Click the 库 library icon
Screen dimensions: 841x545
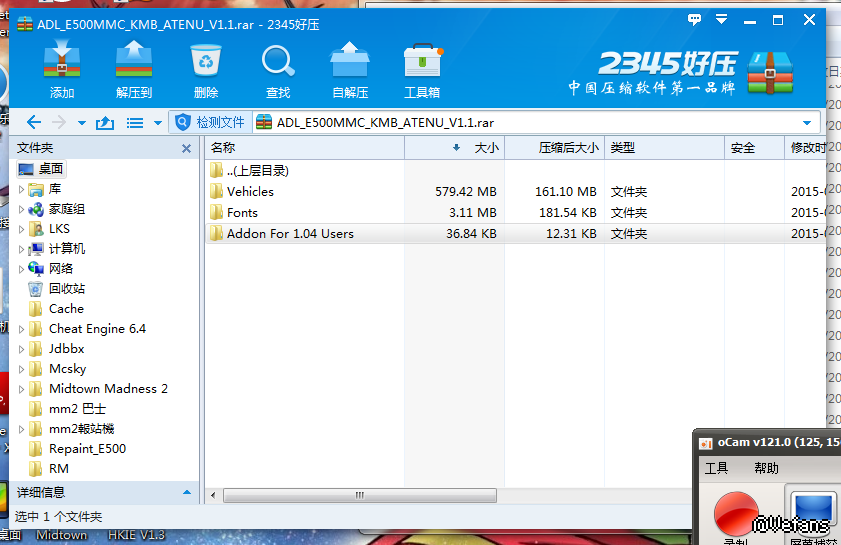pyautogui.click(x=36, y=189)
